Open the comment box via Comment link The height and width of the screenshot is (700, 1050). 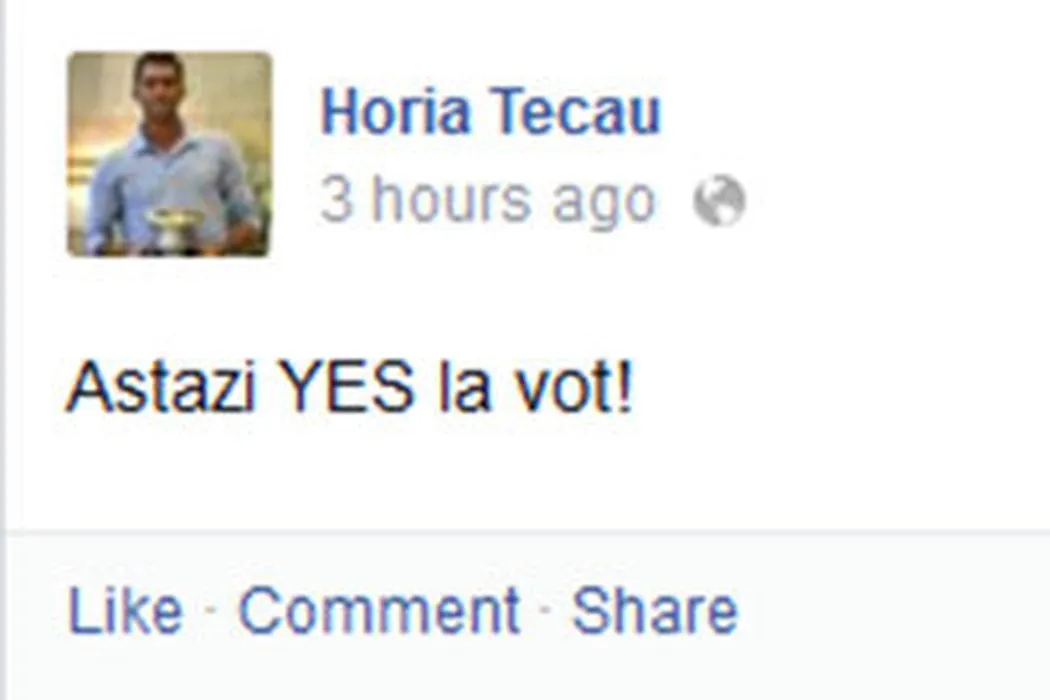[379, 610]
